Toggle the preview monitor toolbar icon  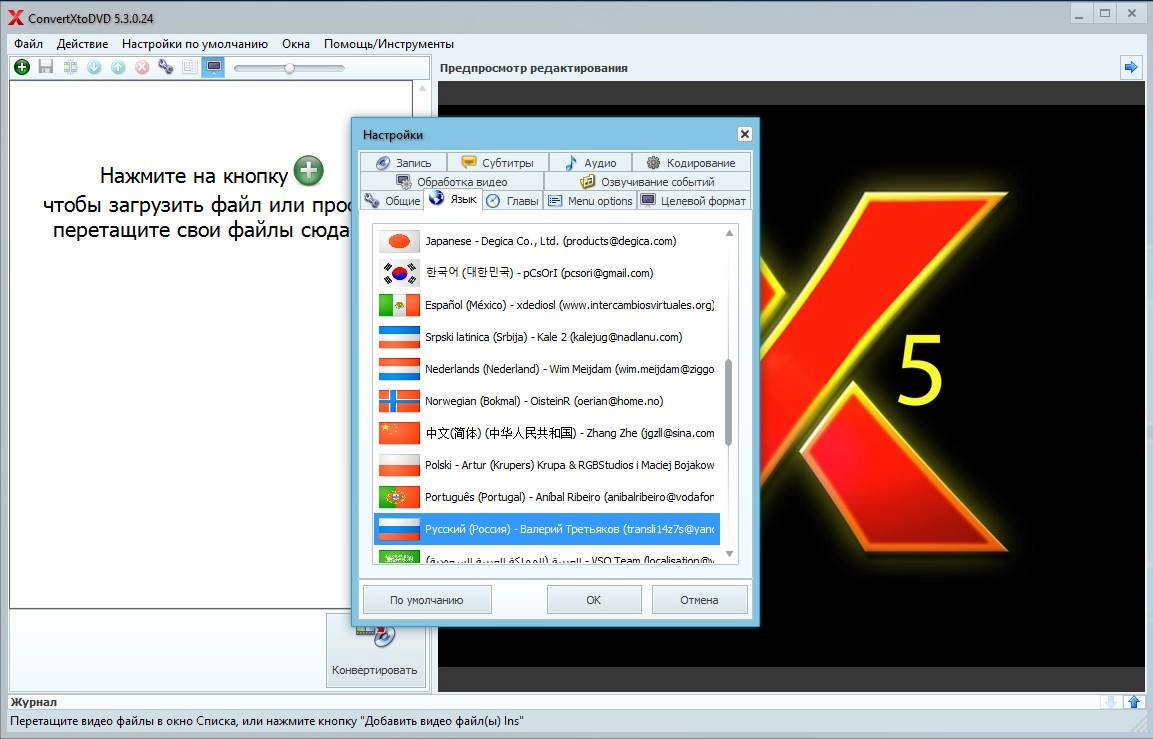click(213, 67)
